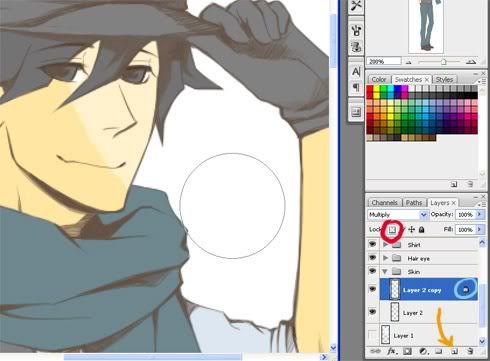Click the layer Fill value field
This screenshot has width=490, height=361.
465,230
